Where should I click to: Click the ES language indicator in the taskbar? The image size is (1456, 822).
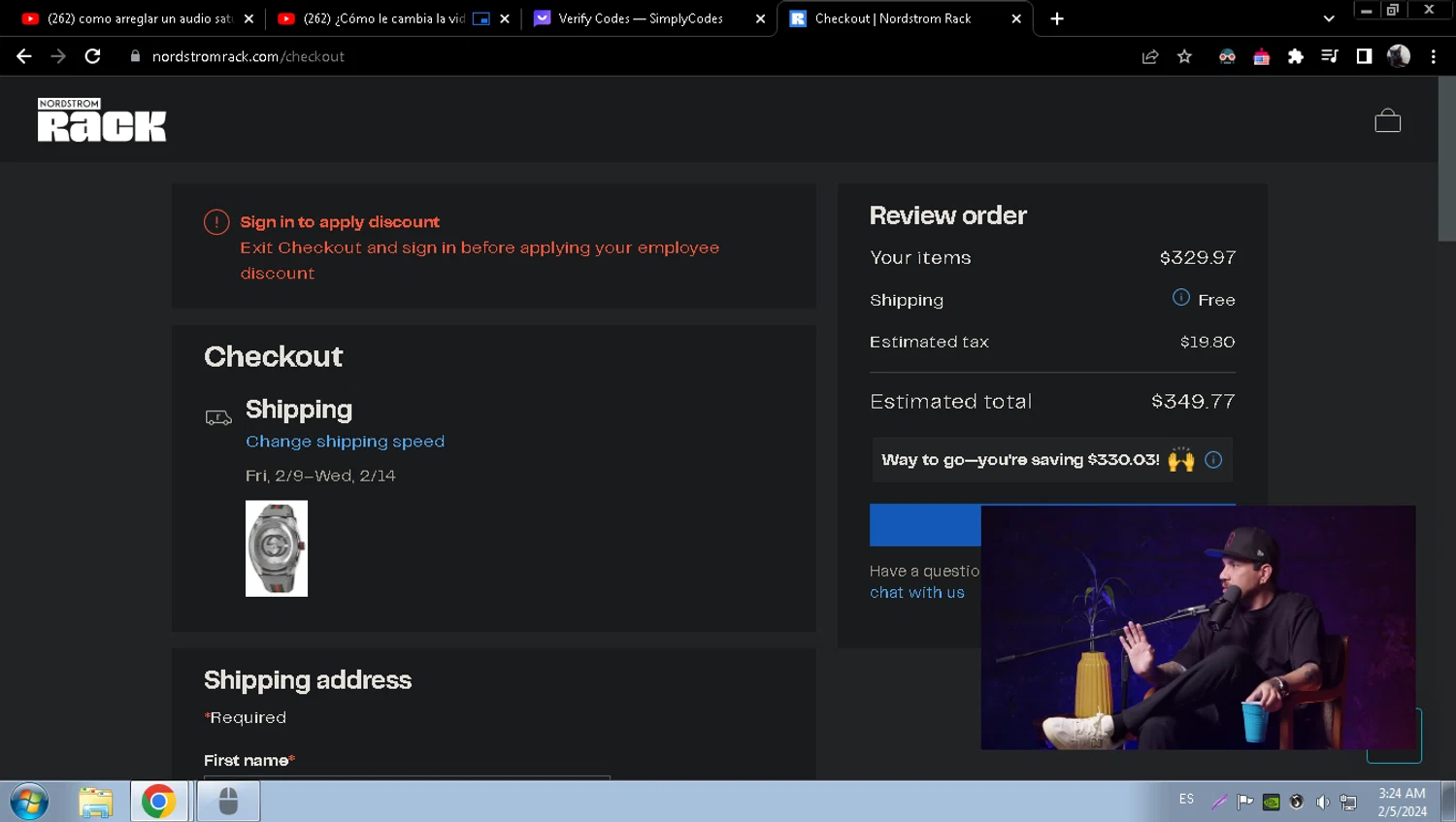[x=1186, y=800]
